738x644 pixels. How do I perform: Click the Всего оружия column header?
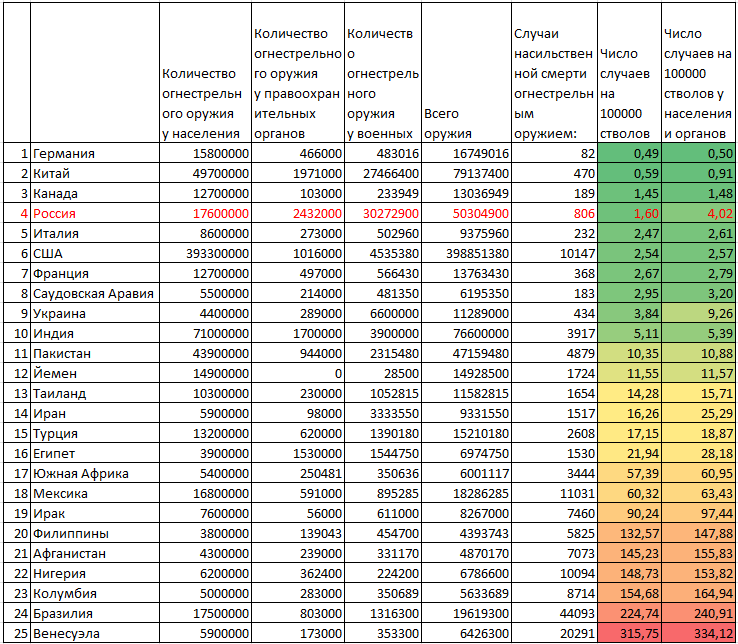(466, 73)
